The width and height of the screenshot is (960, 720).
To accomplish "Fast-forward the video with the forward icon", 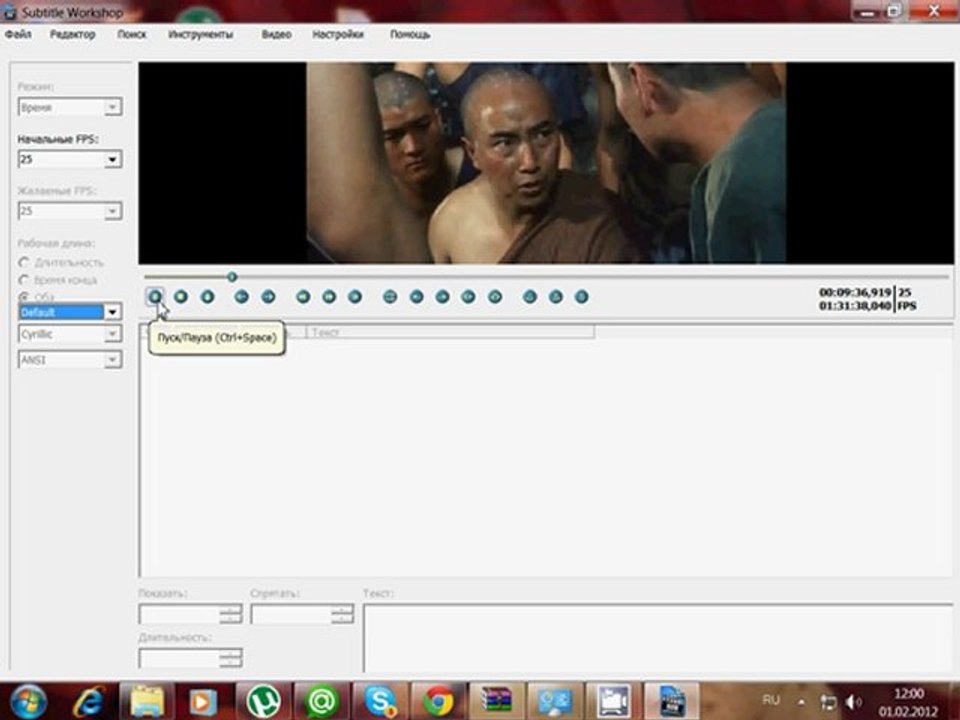I will (x=329, y=297).
